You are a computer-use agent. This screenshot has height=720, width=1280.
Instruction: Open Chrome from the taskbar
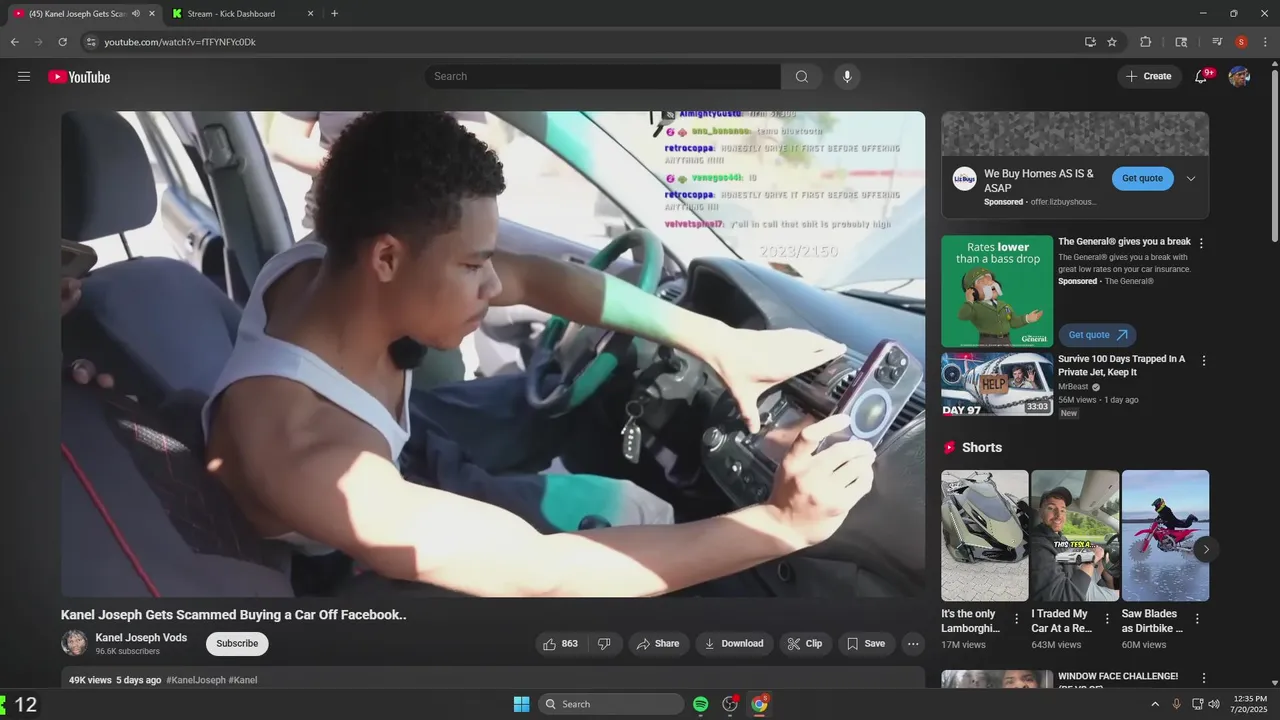click(x=760, y=704)
